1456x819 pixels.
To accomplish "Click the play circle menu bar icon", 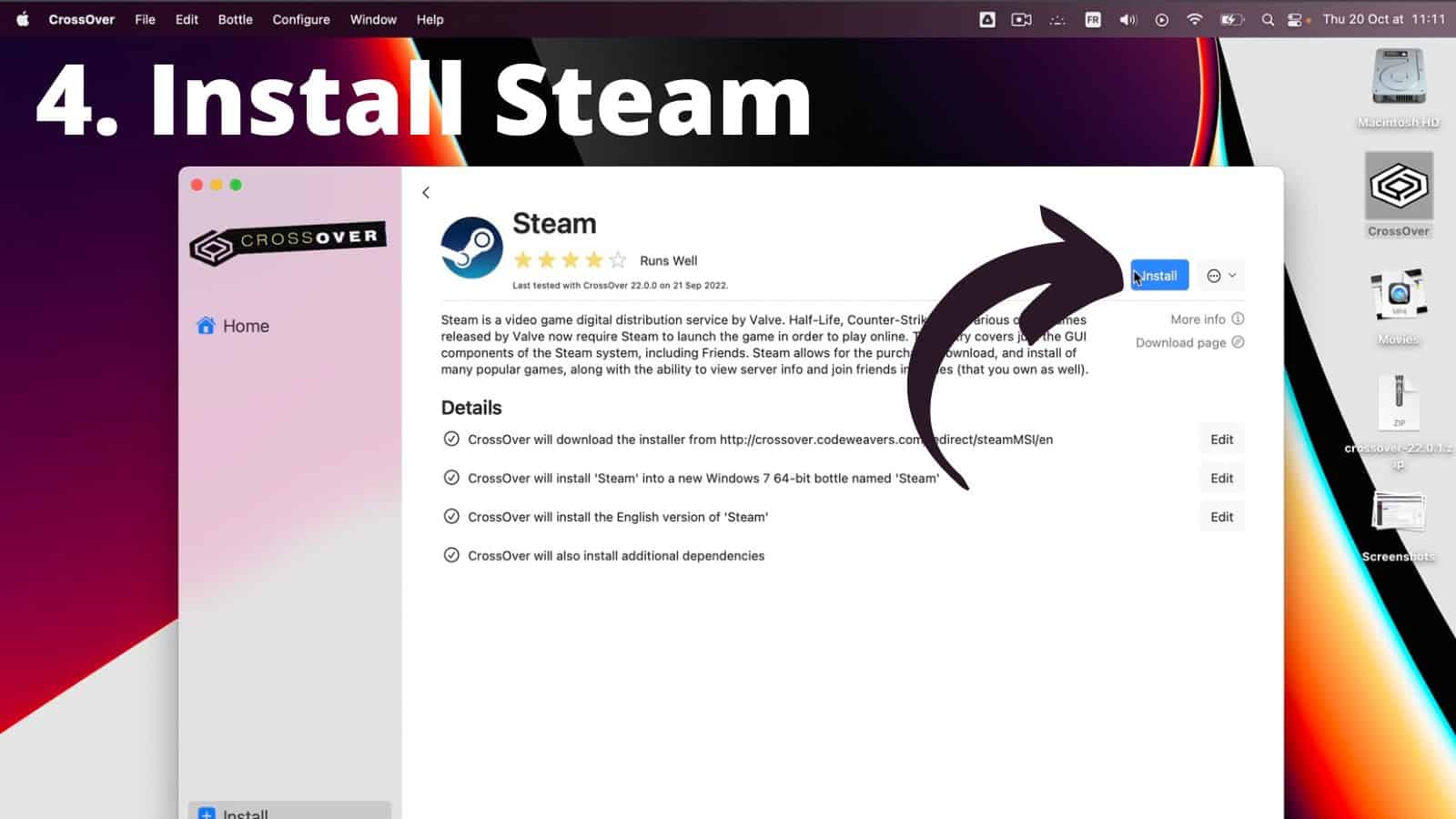I will point(1162,19).
